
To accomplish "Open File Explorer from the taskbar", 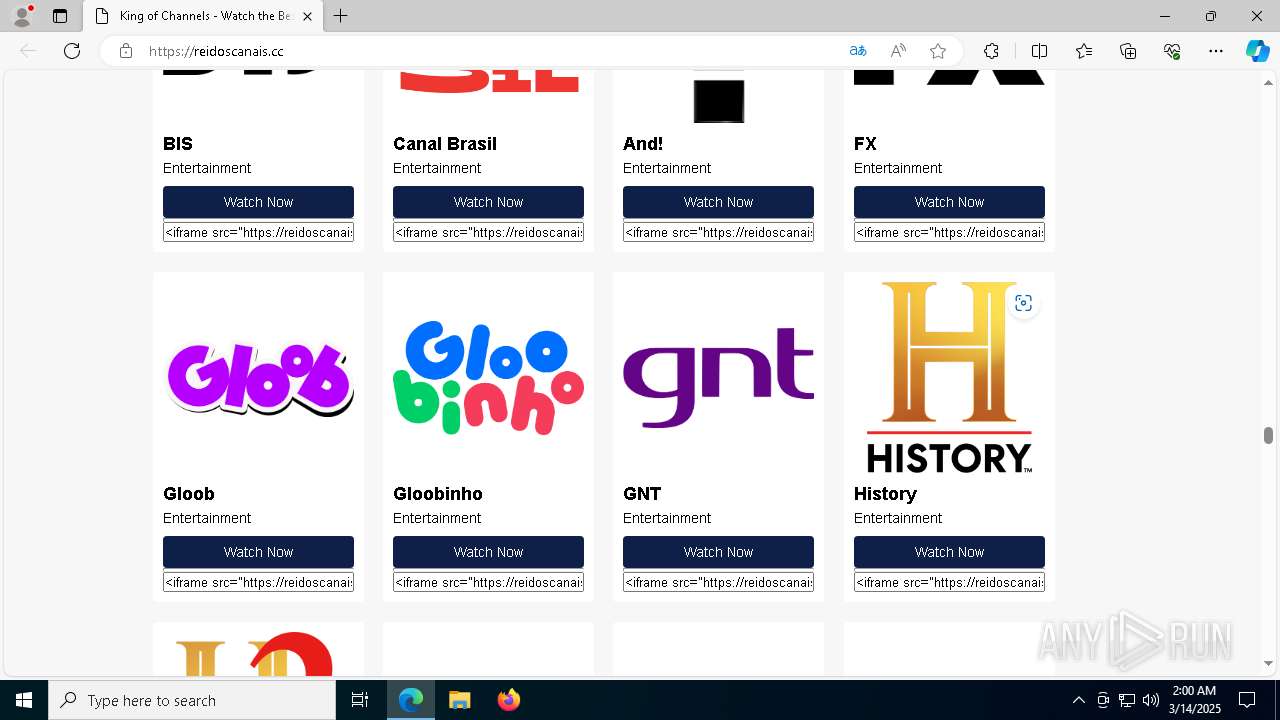I will [x=459, y=700].
